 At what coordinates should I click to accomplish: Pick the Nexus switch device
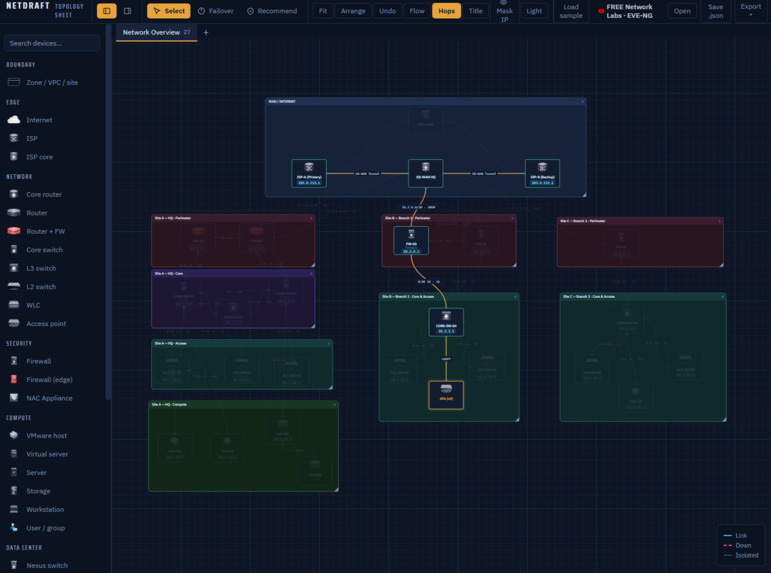click(x=52, y=565)
